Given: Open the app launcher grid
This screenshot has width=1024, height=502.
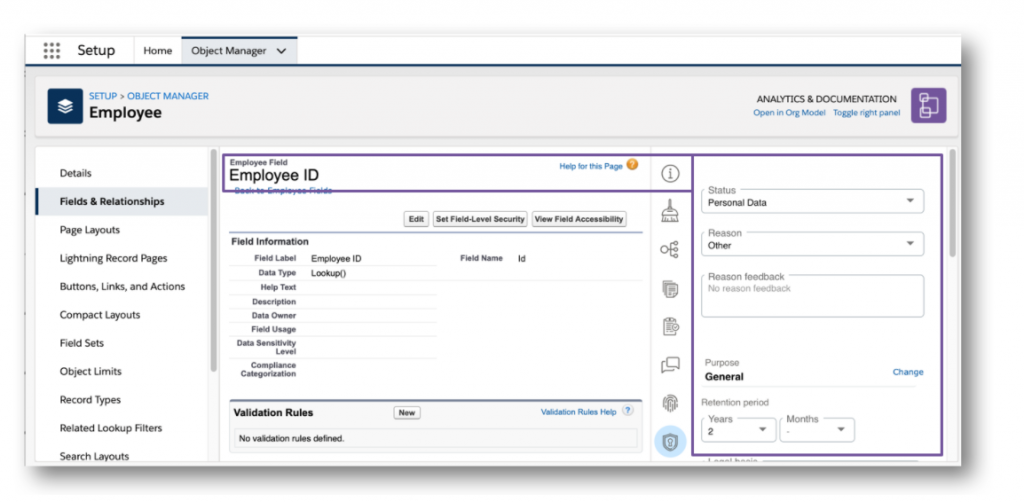Looking at the screenshot, I should [52, 50].
